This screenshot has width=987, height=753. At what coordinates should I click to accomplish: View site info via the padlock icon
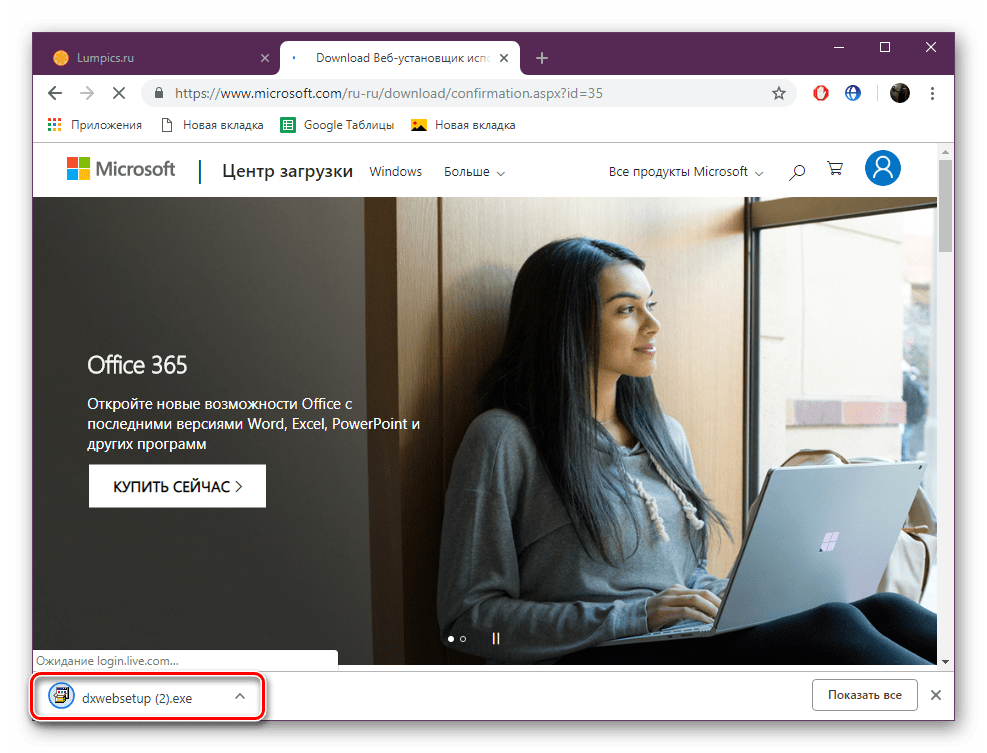(159, 93)
